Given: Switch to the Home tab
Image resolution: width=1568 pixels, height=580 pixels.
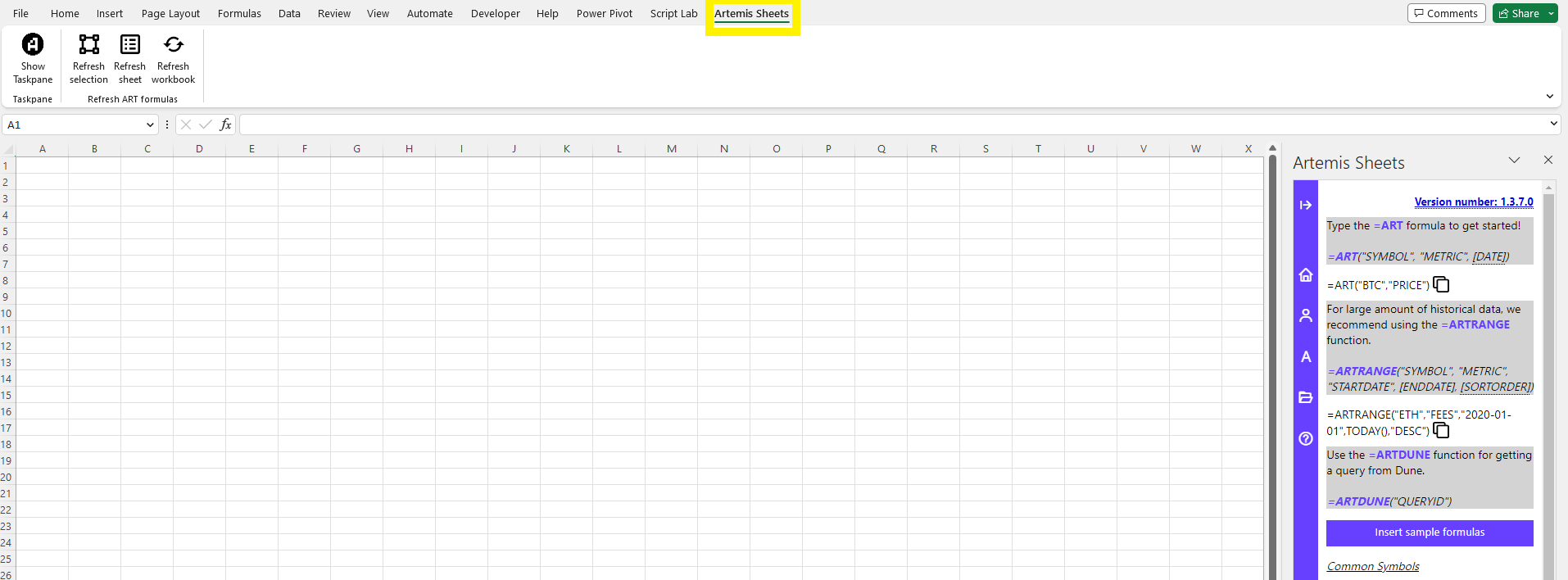Looking at the screenshot, I should tap(65, 13).
